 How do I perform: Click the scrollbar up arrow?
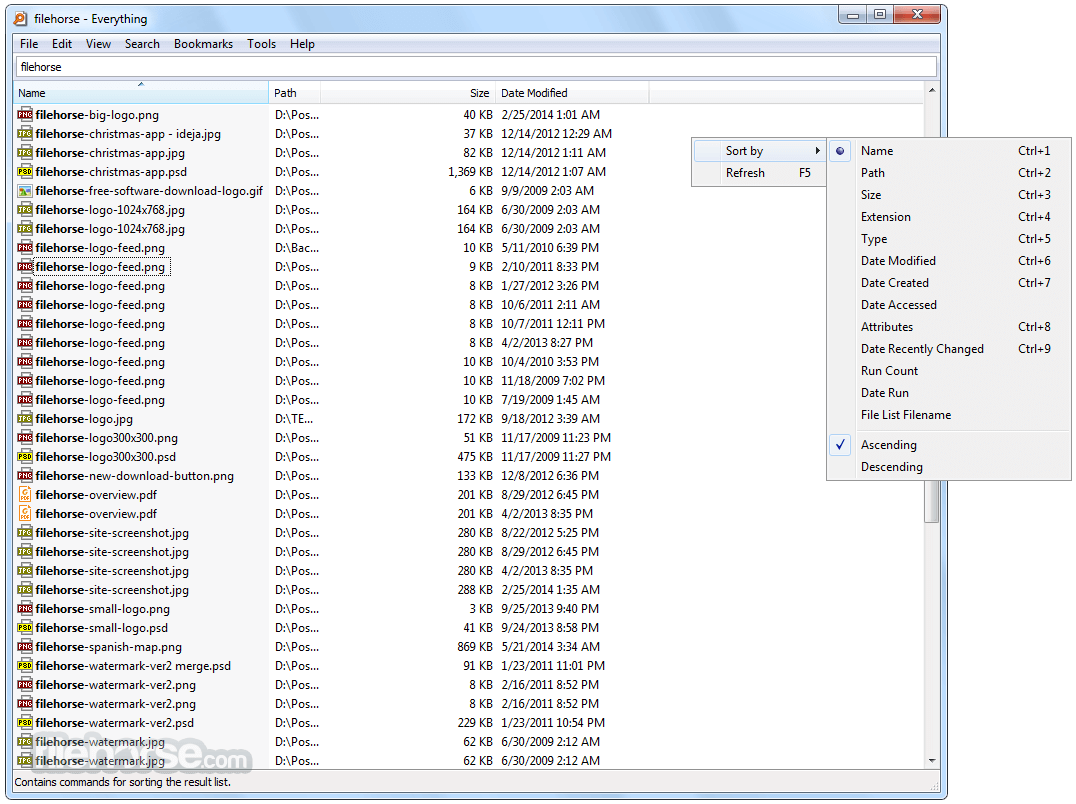point(932,91)
